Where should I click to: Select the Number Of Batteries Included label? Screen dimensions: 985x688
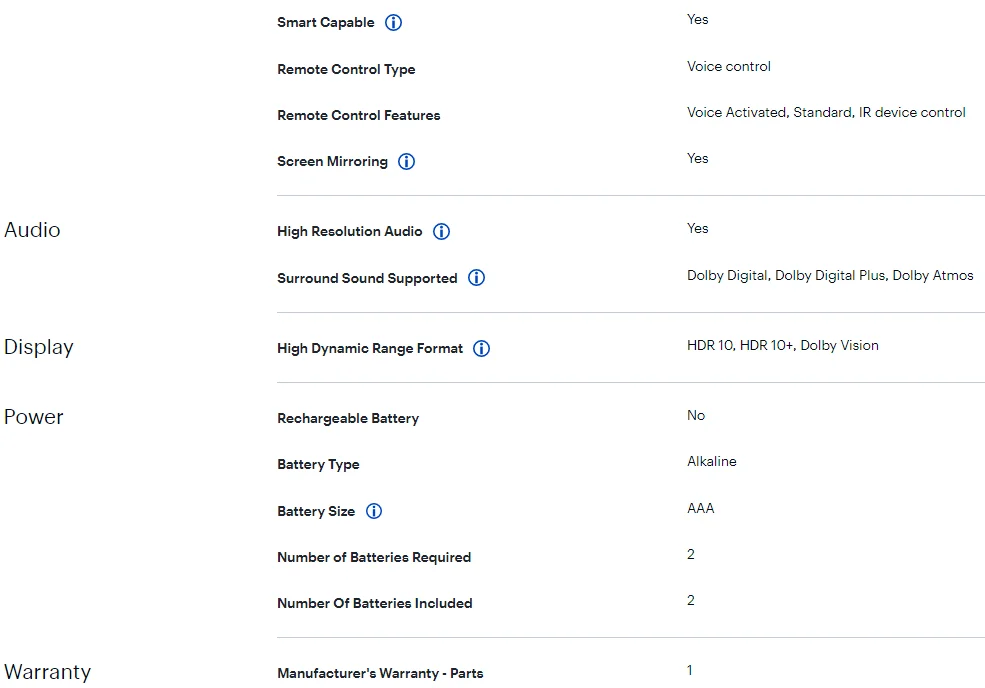pos(374,603)
